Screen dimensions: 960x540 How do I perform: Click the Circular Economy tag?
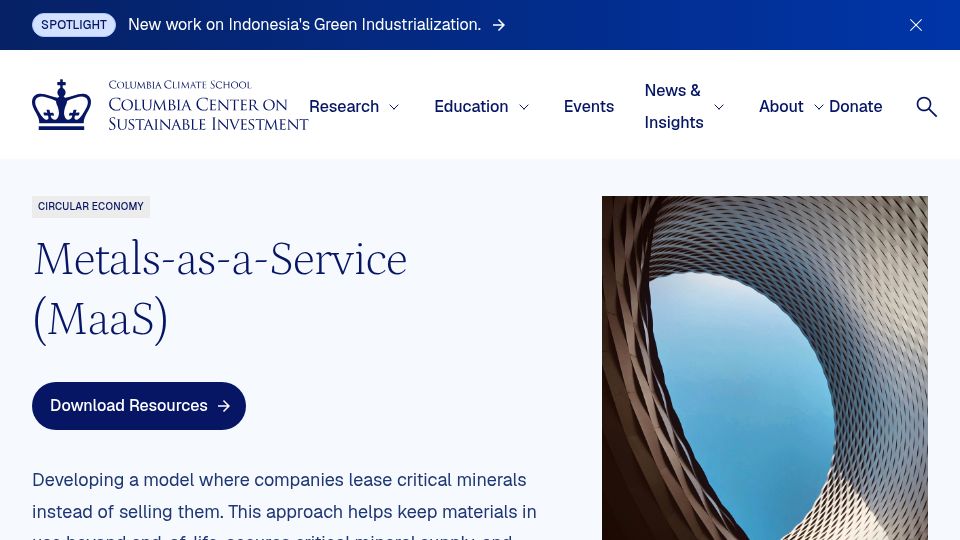click(91, 206)
